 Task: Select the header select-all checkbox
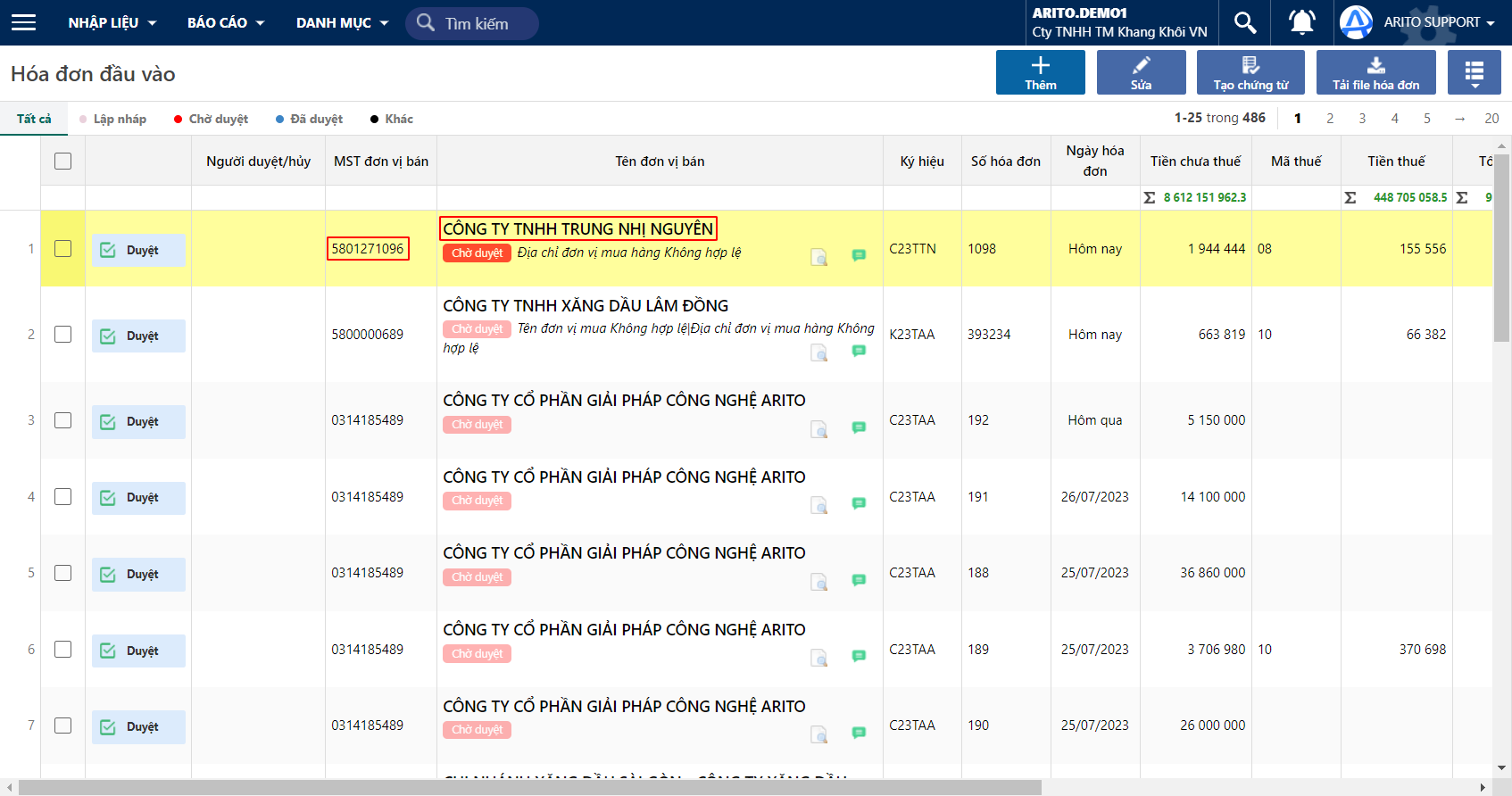click(62, 162)
